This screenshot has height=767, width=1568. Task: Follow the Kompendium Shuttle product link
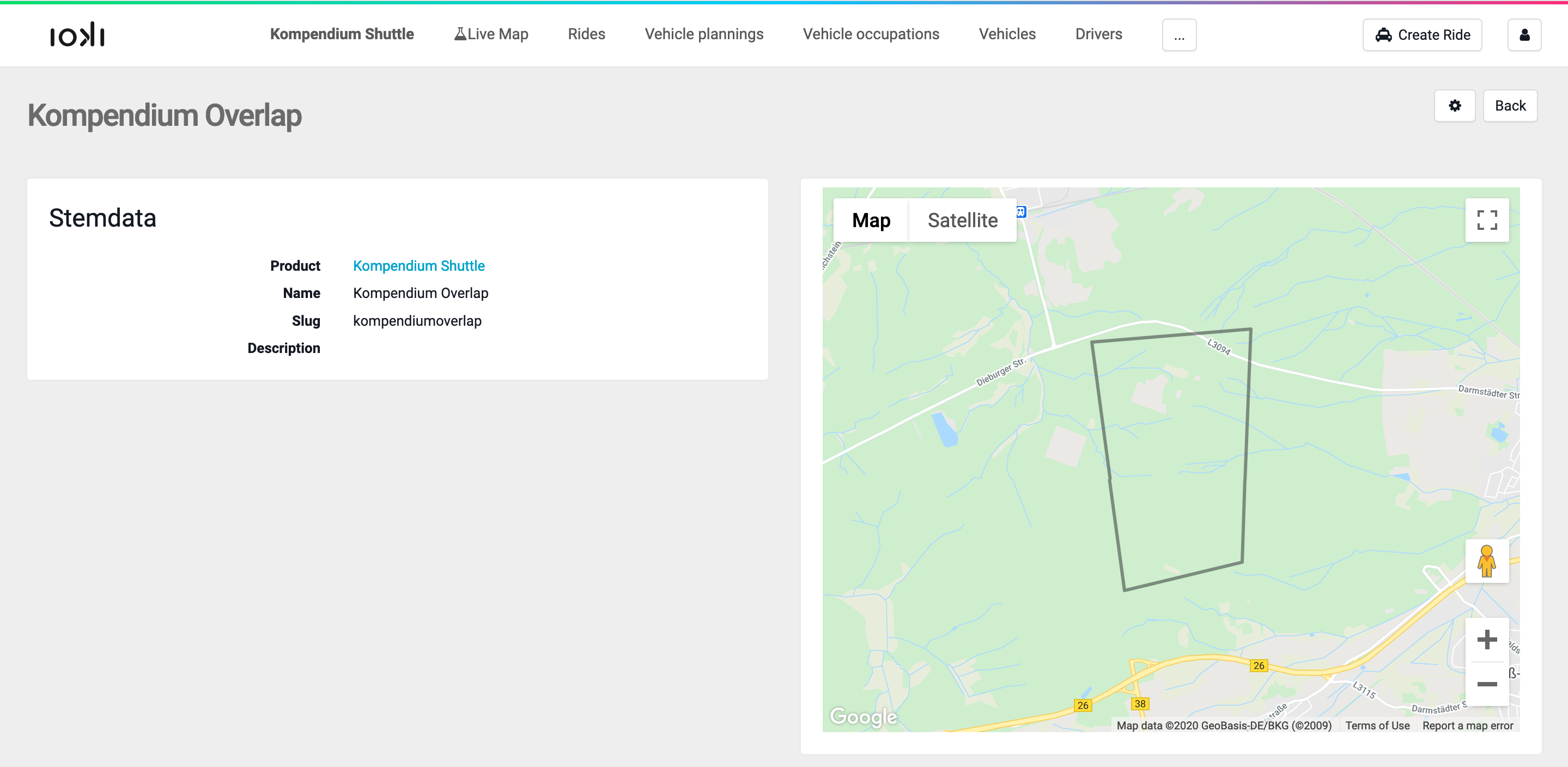419,266
